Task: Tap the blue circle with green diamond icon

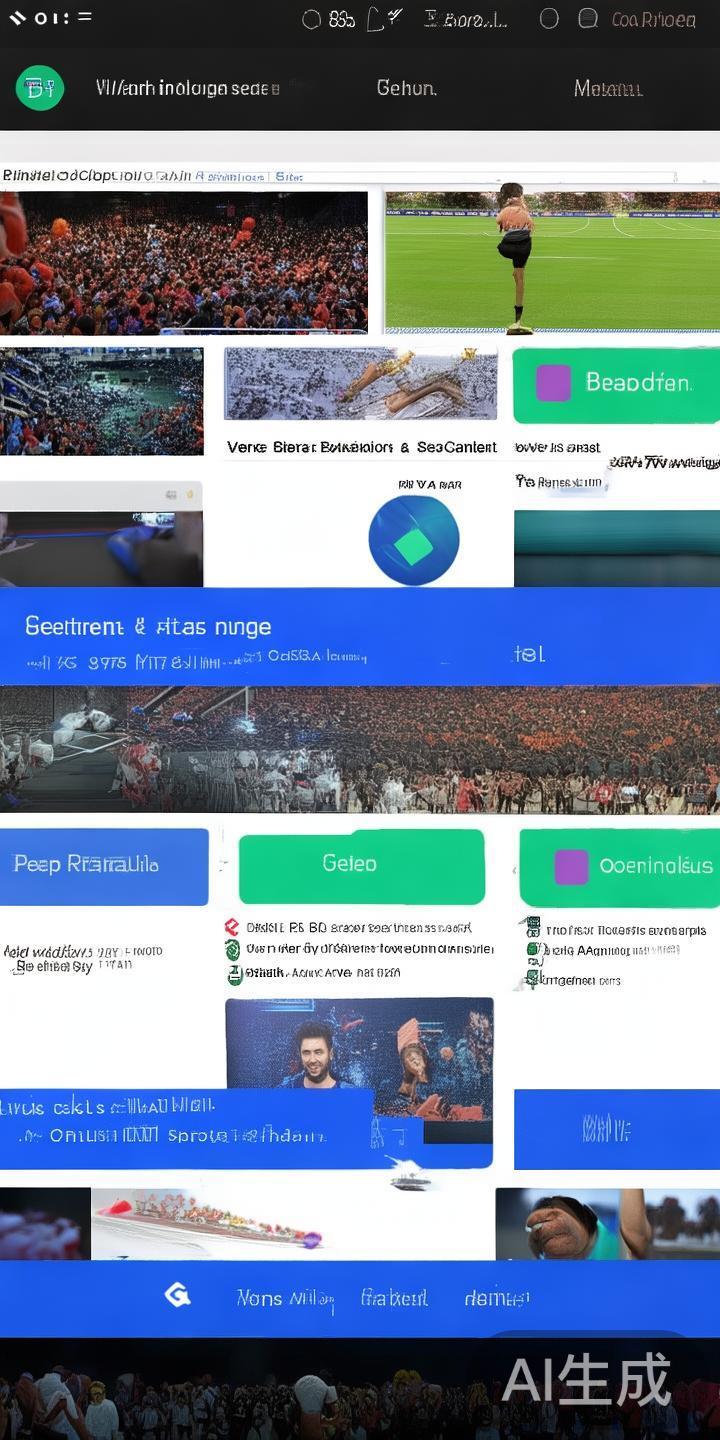Action: point(413,540)
